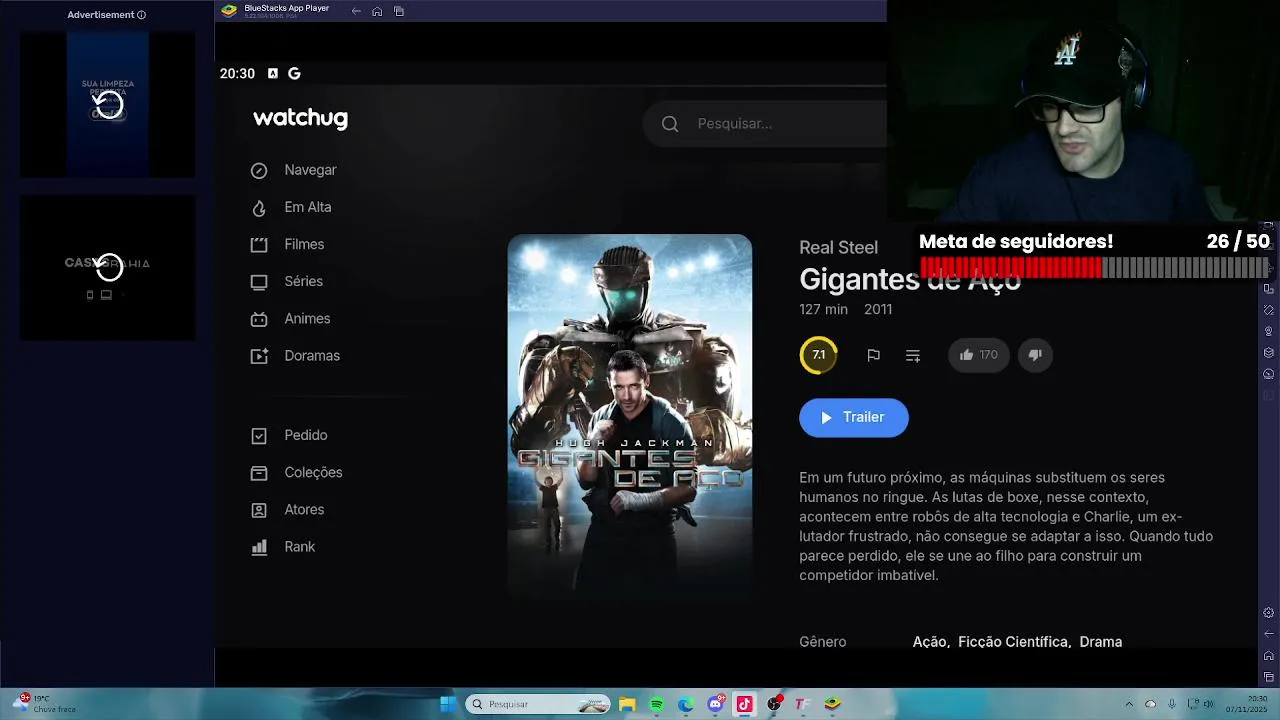Click the Atores sidebar label

point(304,509)
